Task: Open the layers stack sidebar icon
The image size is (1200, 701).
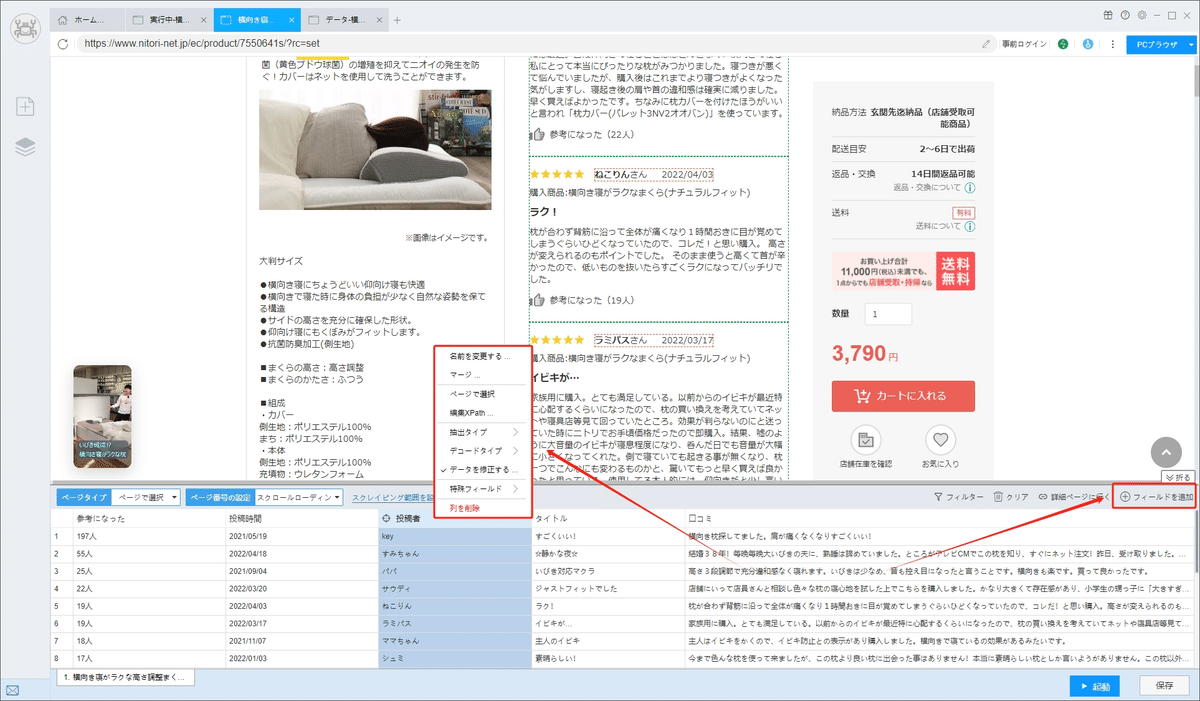Action: click(x=26, y=147)
